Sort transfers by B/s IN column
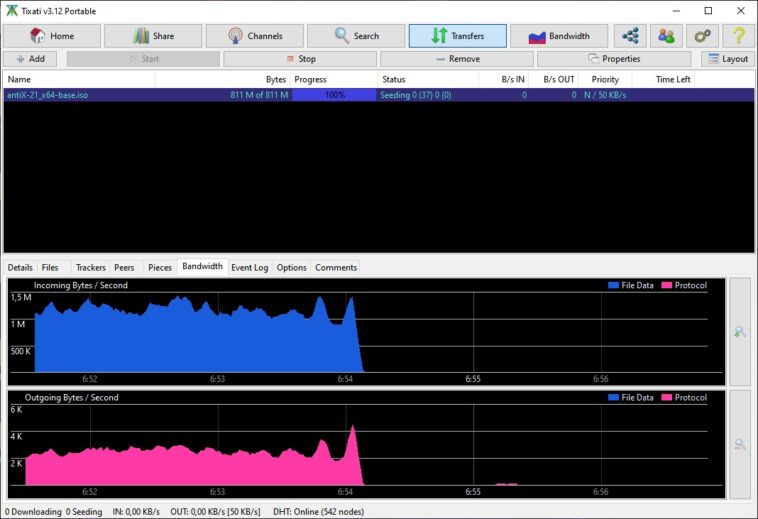The width and height of the screenshot is (758, 519). pos(504,79)
